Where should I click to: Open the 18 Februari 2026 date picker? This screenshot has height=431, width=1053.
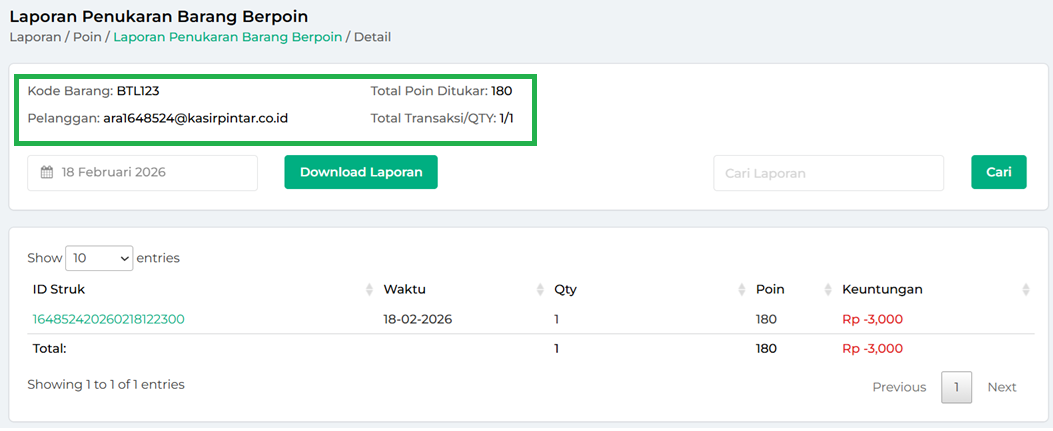coord(142,172)
